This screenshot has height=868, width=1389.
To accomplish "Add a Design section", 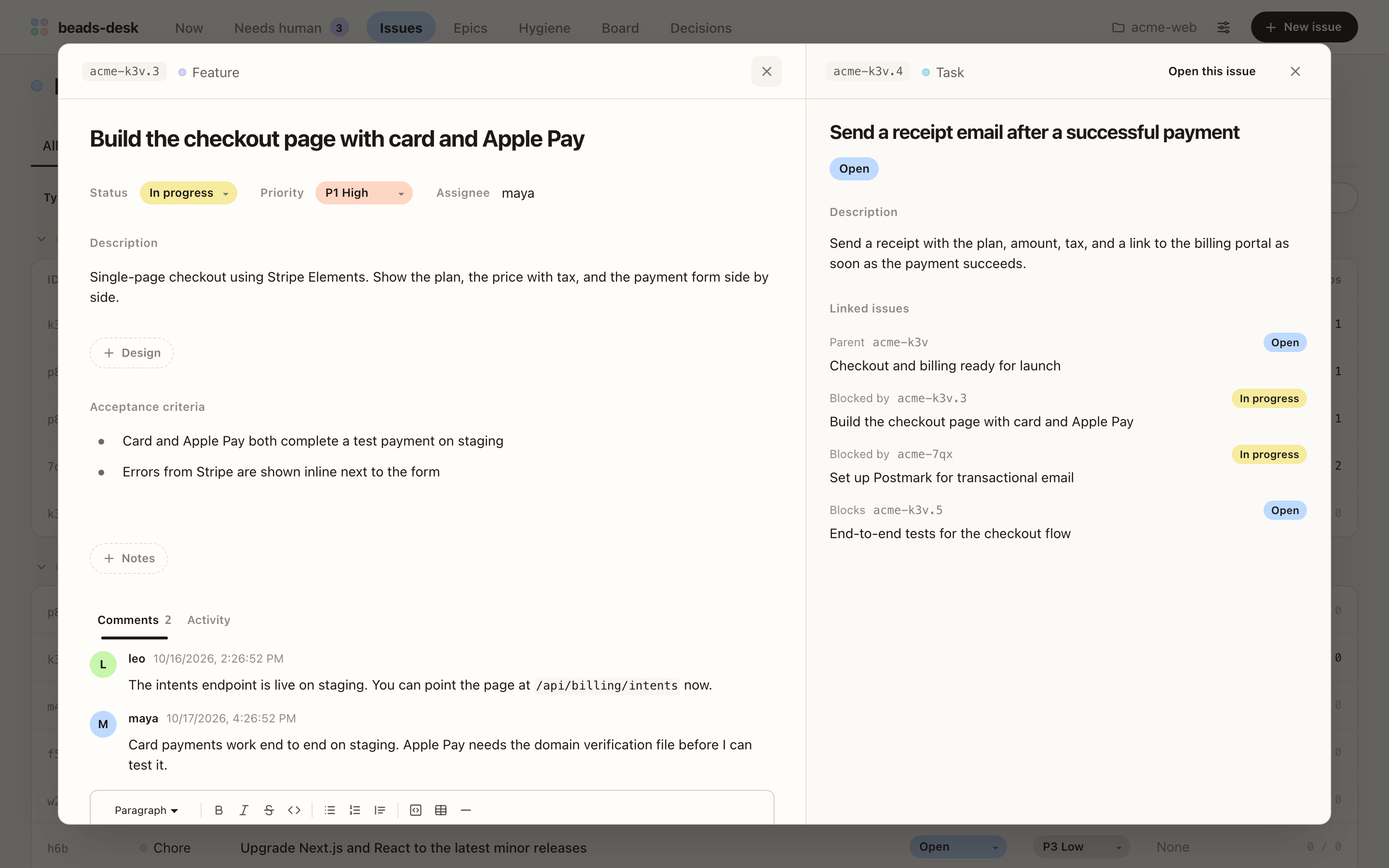I will point(132,353).
